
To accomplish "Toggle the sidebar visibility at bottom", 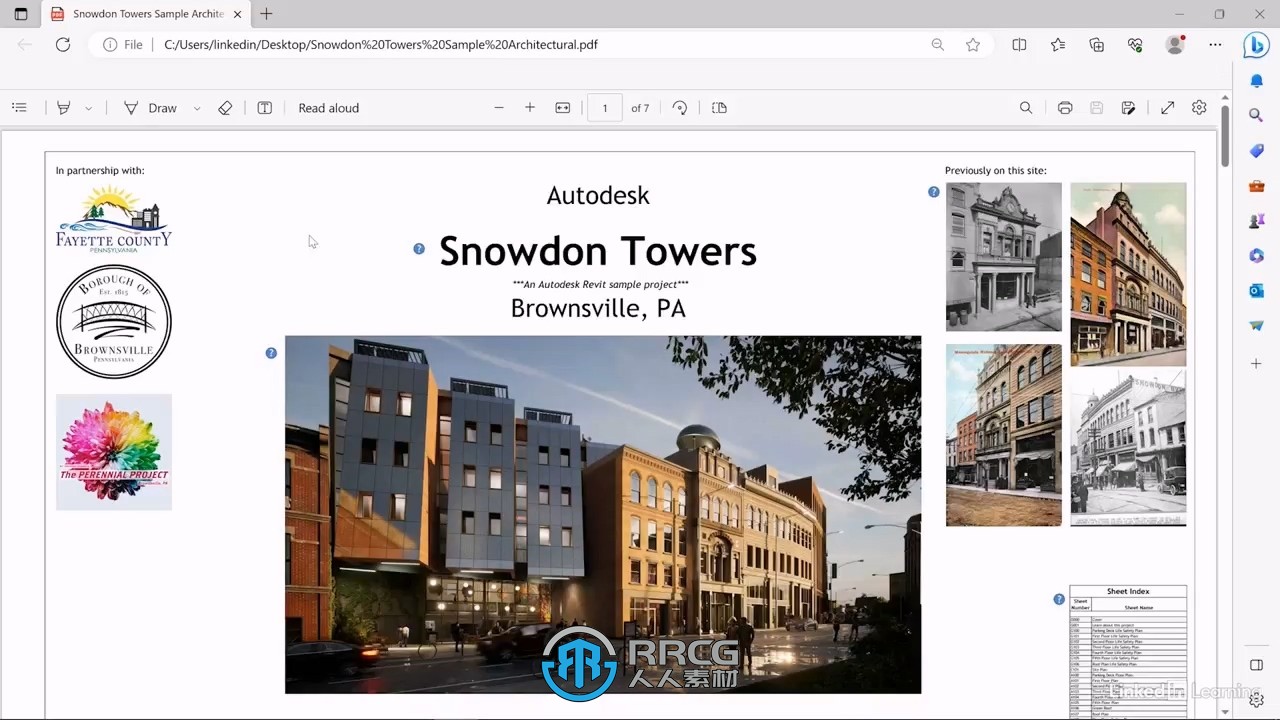I will tap(1257, 665).
